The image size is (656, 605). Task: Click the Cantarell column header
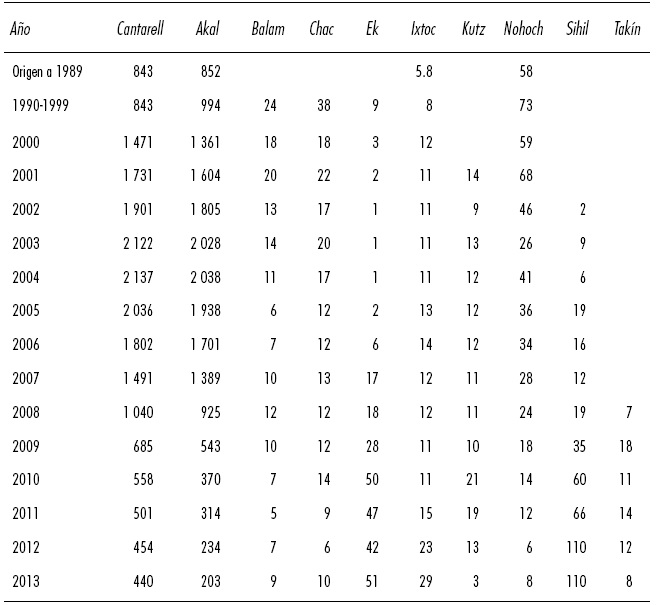point(140,29)
